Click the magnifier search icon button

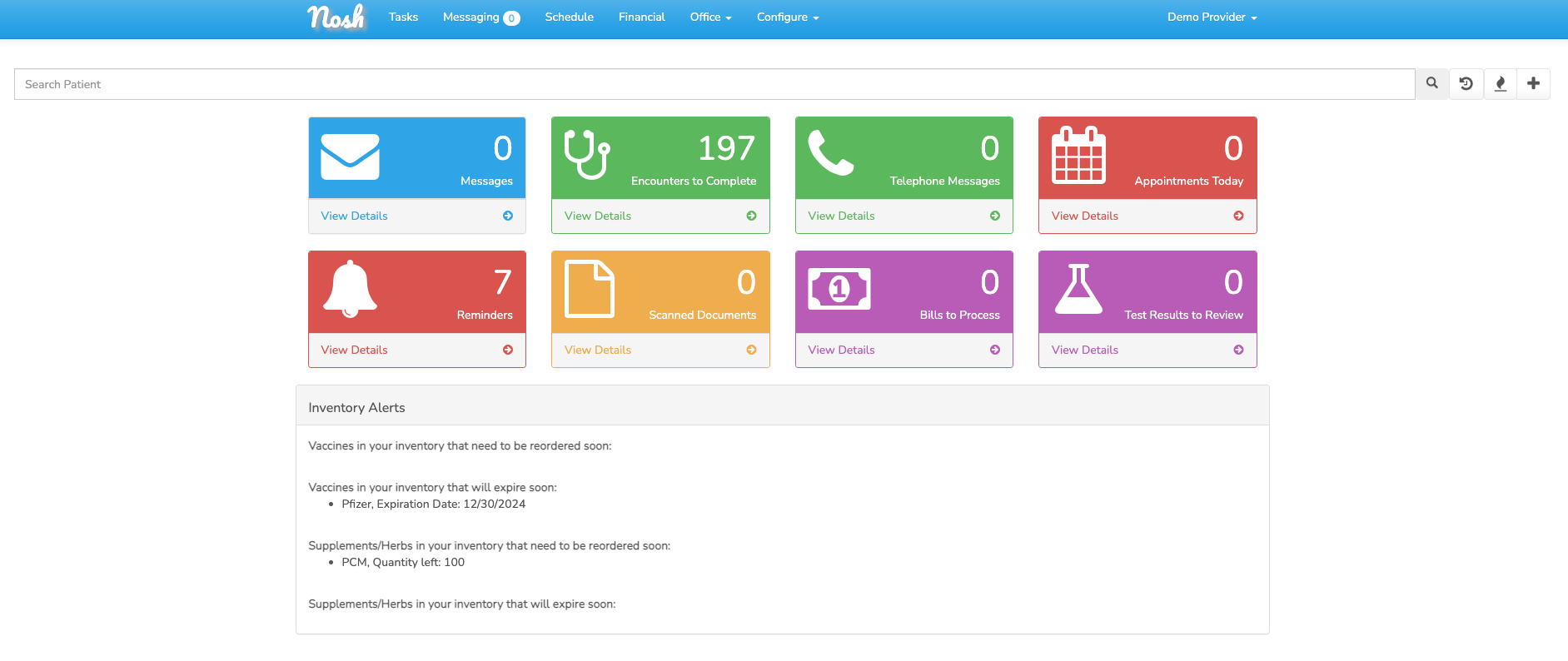click(x=1431, y=83)
